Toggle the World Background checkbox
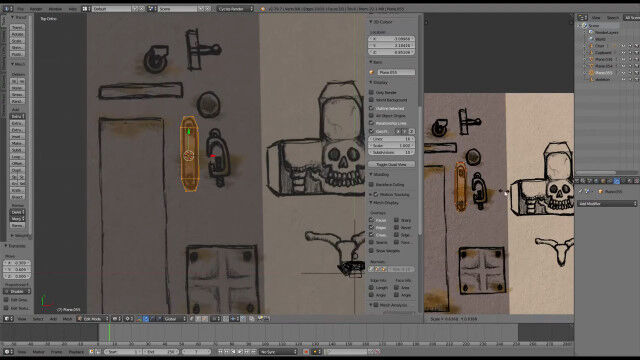This screenshot has width=640, height=360. pos(371,100)
